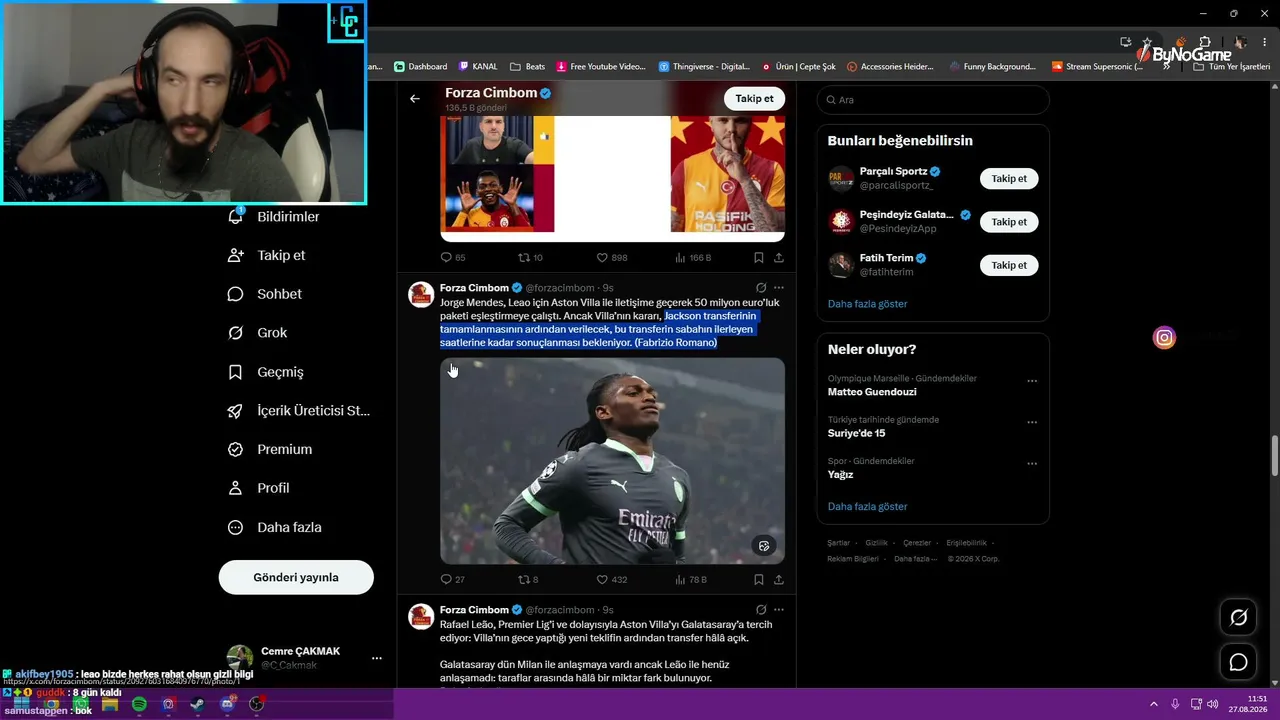1280x720 pixels.
Task: Open the Dashboard bookmark
Action: pyautogui.click(x=420, y=67)
